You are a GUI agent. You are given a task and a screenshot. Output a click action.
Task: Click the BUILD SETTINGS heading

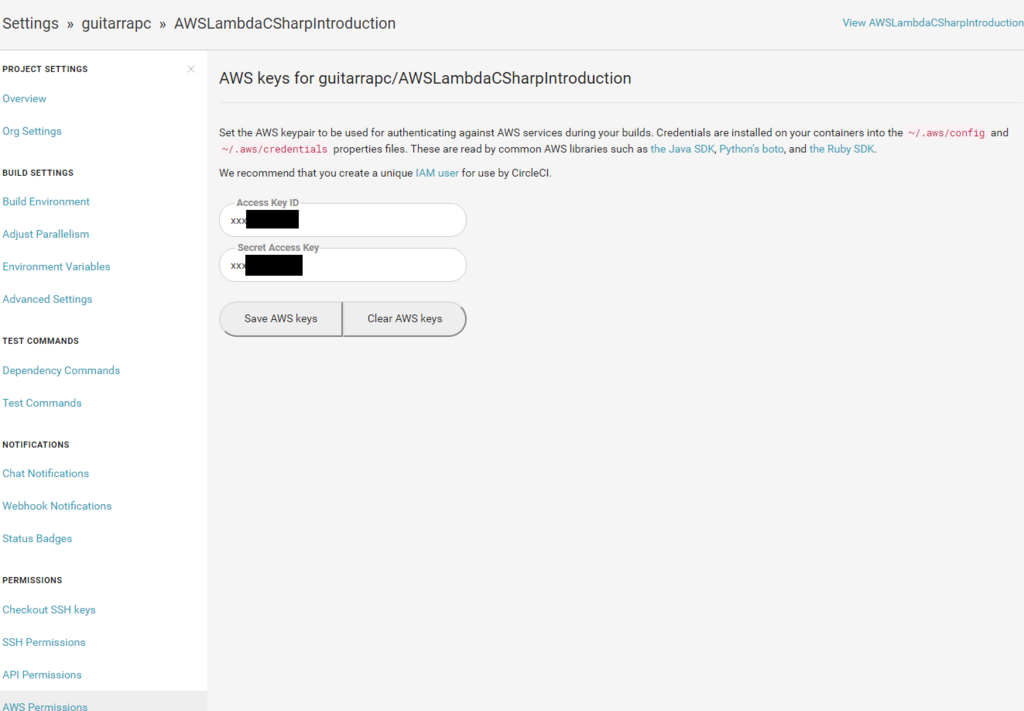tap(38, 173)
